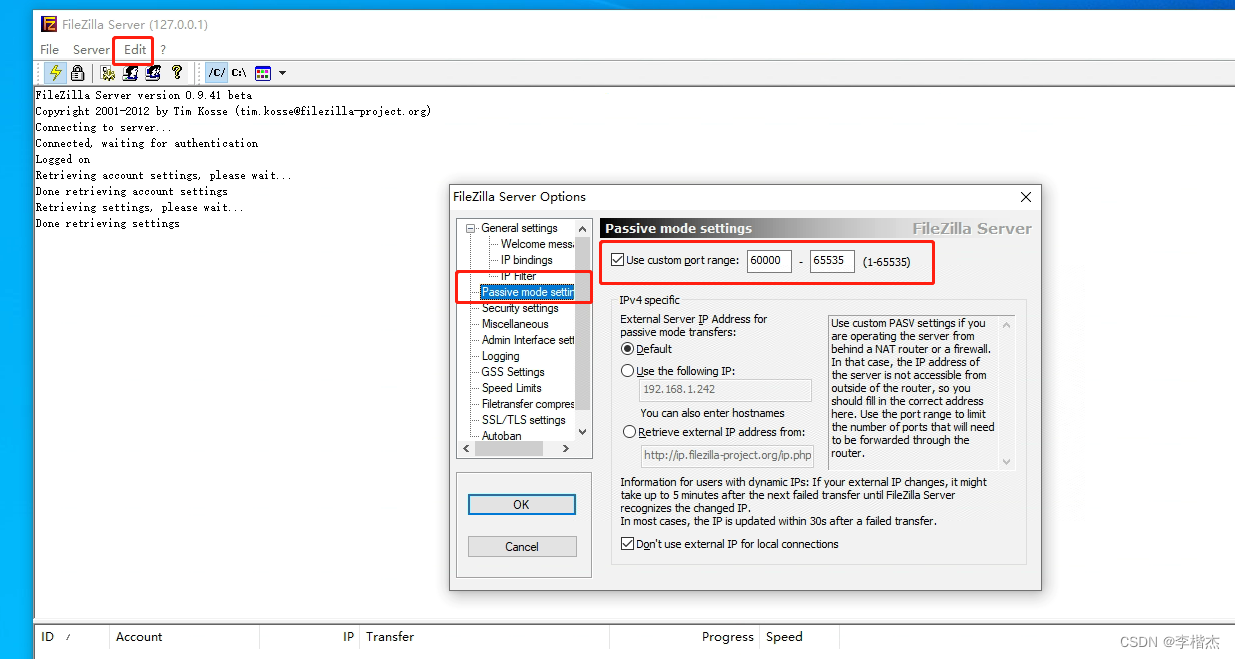Select General settings in the options tree
The height and width of the screenshot is (659, 1235).
coord(519,228)
